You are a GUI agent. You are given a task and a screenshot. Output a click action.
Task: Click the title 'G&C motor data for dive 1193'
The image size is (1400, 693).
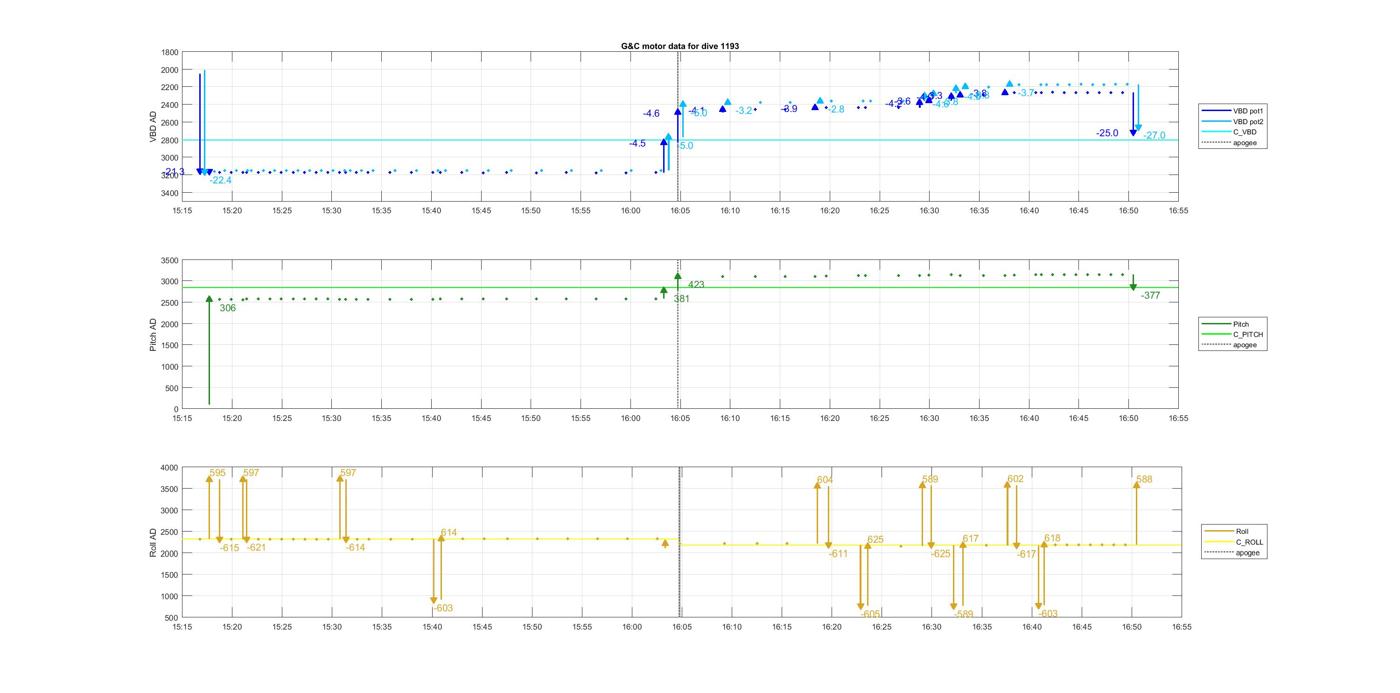tap(680, 46)
